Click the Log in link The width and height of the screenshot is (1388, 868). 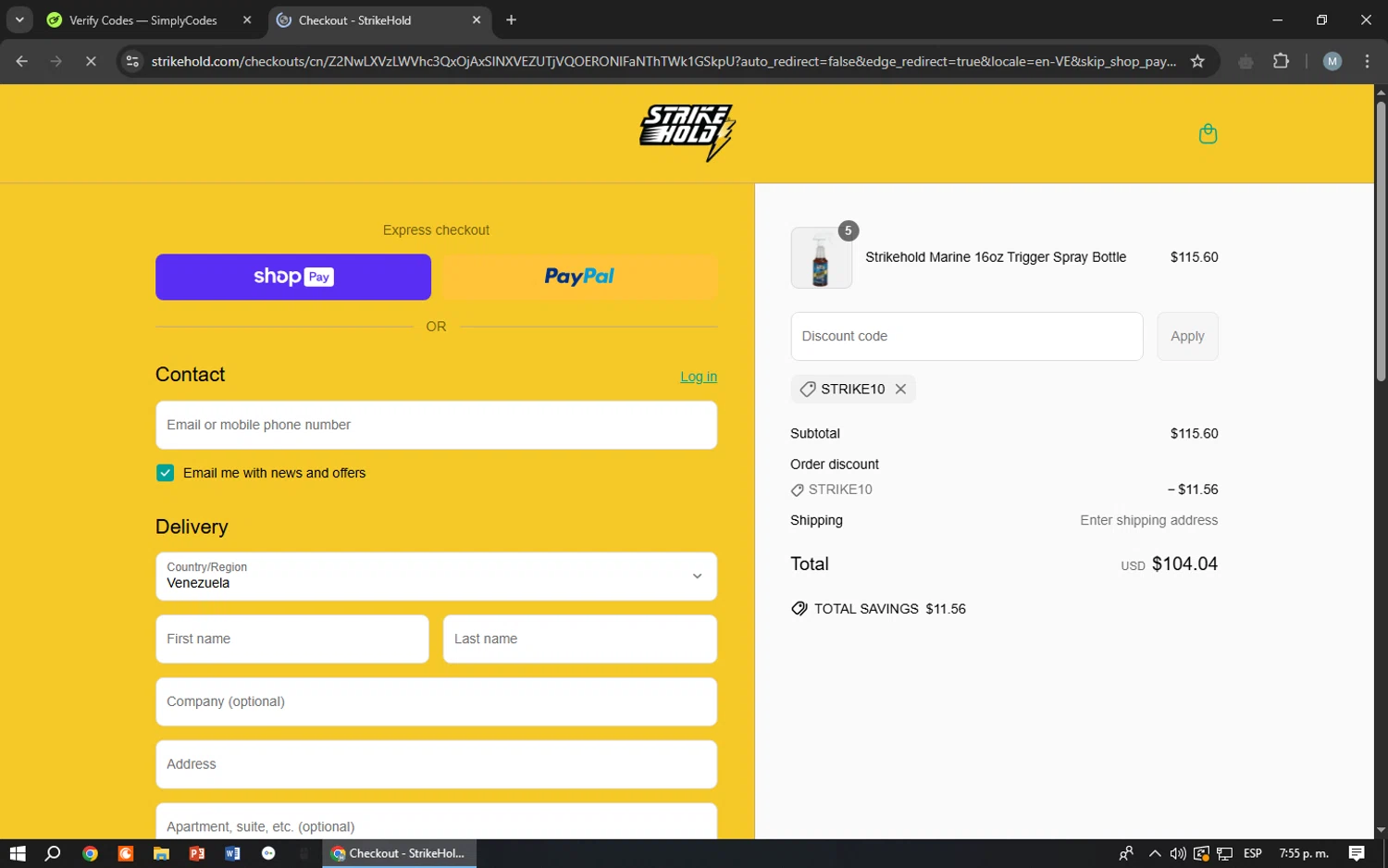click(x=699, y=377)
